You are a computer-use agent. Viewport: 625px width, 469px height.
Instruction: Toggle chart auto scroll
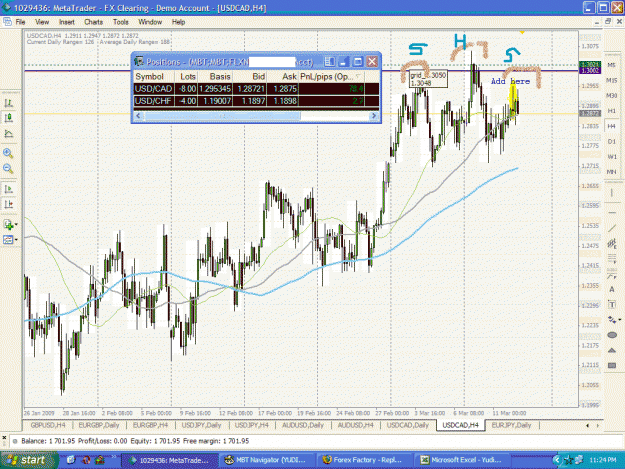click(x=8, y=189)
